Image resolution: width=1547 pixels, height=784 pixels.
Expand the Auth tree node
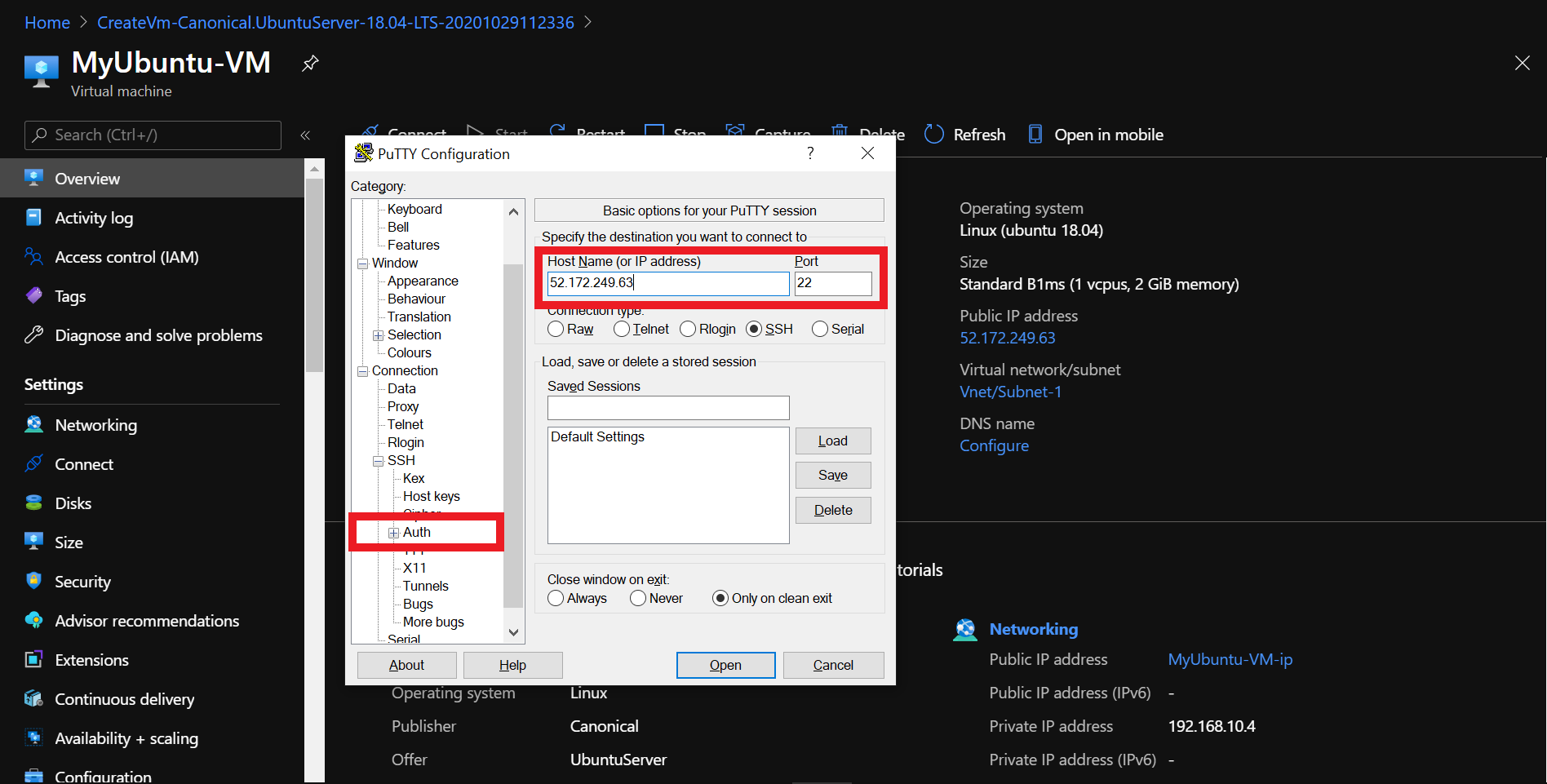[393, 533]
